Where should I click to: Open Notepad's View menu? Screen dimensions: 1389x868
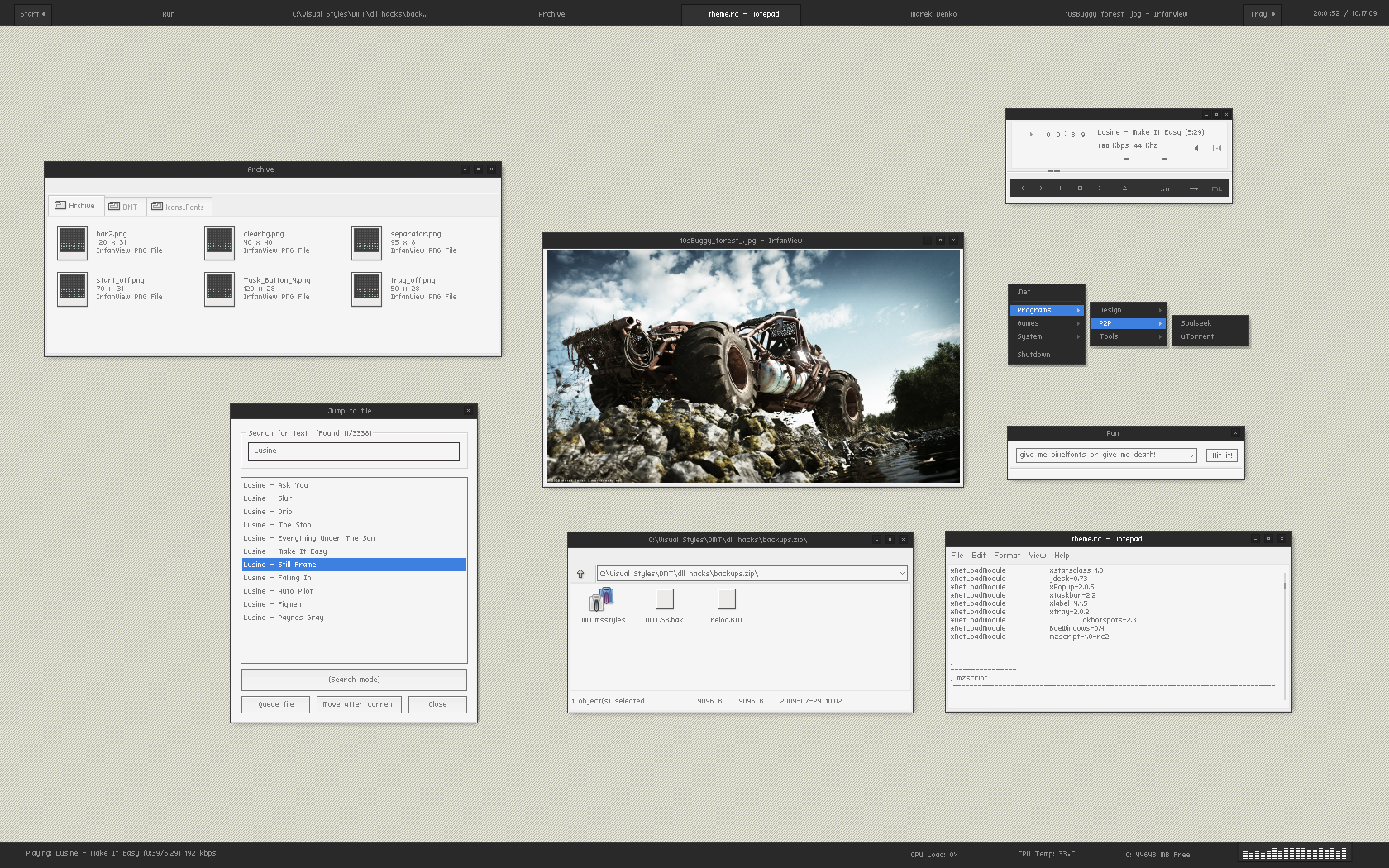click(x=1037, y=556)
